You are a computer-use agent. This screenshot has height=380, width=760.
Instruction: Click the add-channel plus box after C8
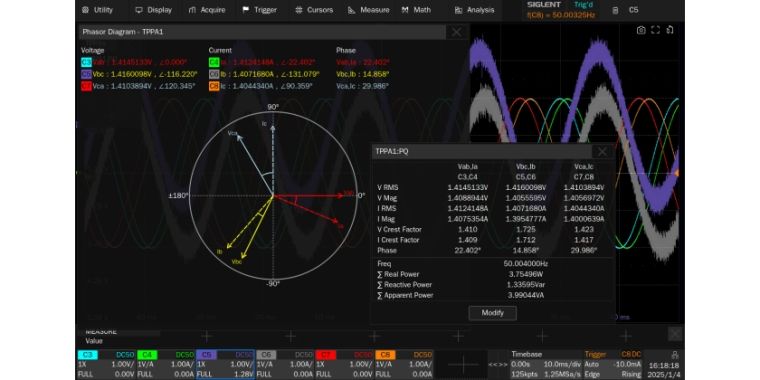click(x=463, y=364)
